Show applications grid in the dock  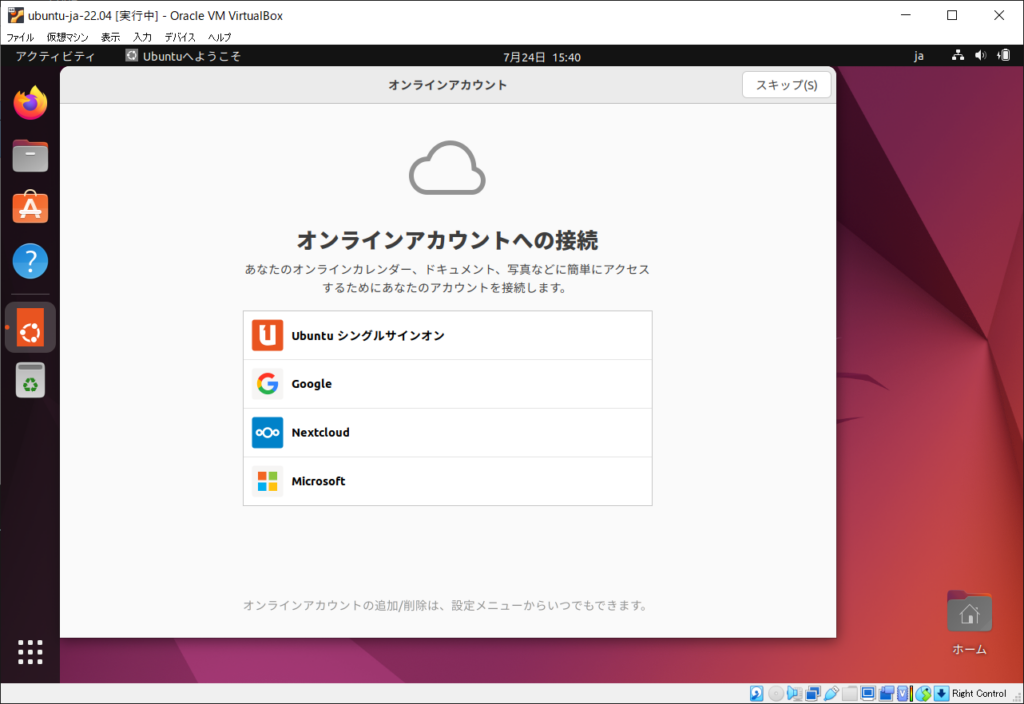pyautogui.click(x=31, y=652)
